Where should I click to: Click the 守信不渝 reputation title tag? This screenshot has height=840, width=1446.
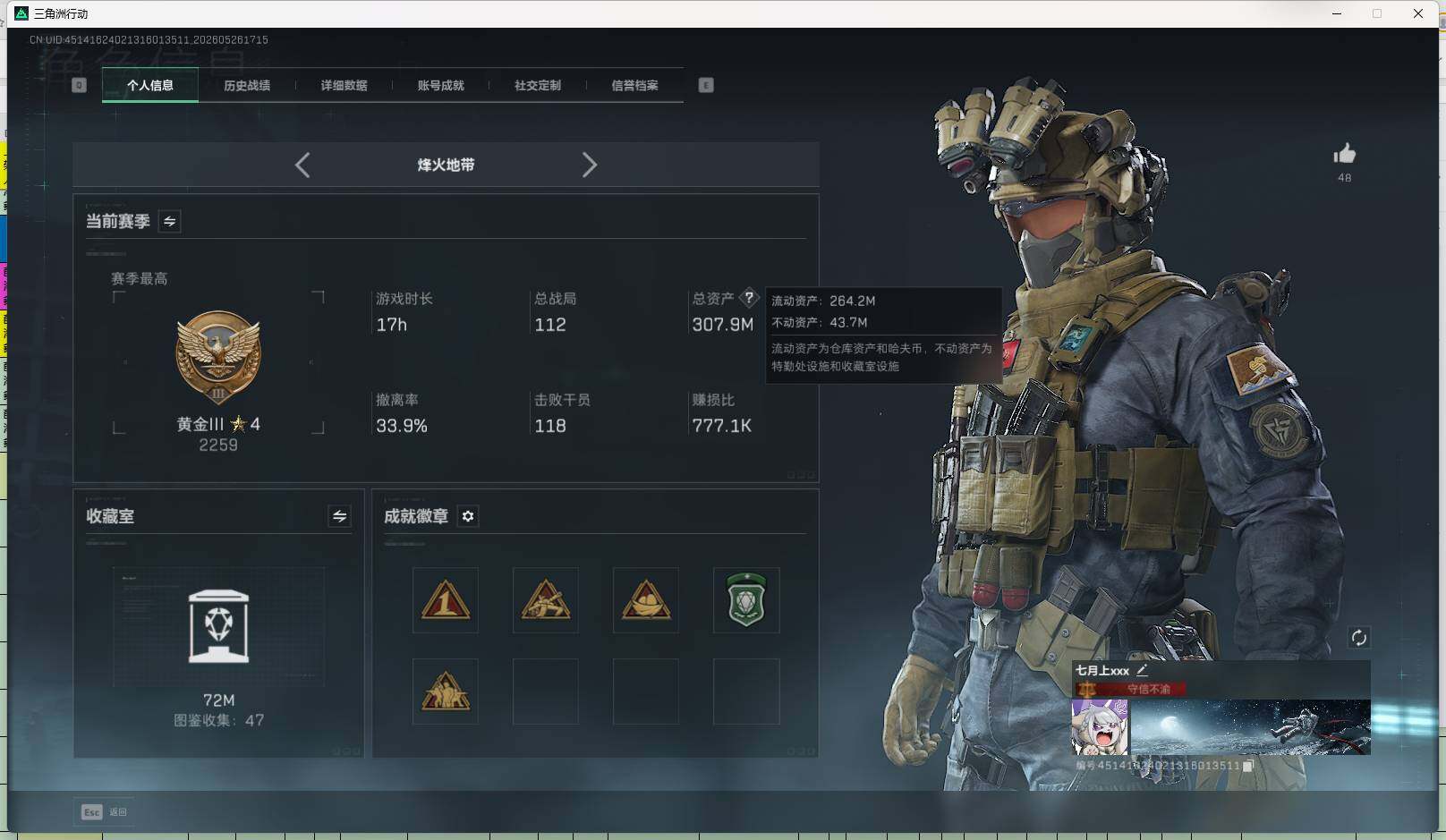1131,689
